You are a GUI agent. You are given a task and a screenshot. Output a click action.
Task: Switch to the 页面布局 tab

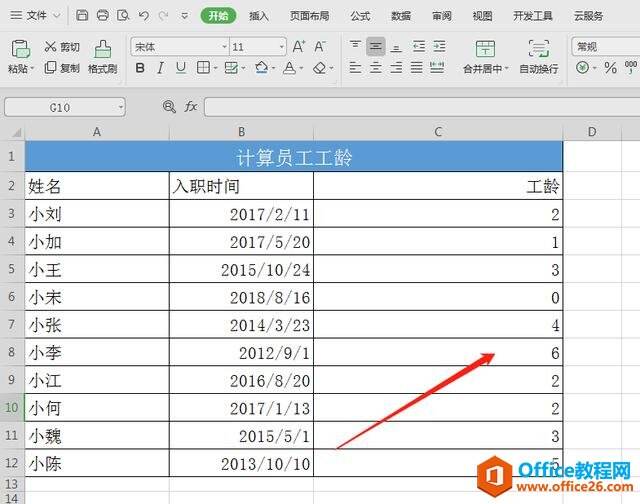(x=309, y=16)
